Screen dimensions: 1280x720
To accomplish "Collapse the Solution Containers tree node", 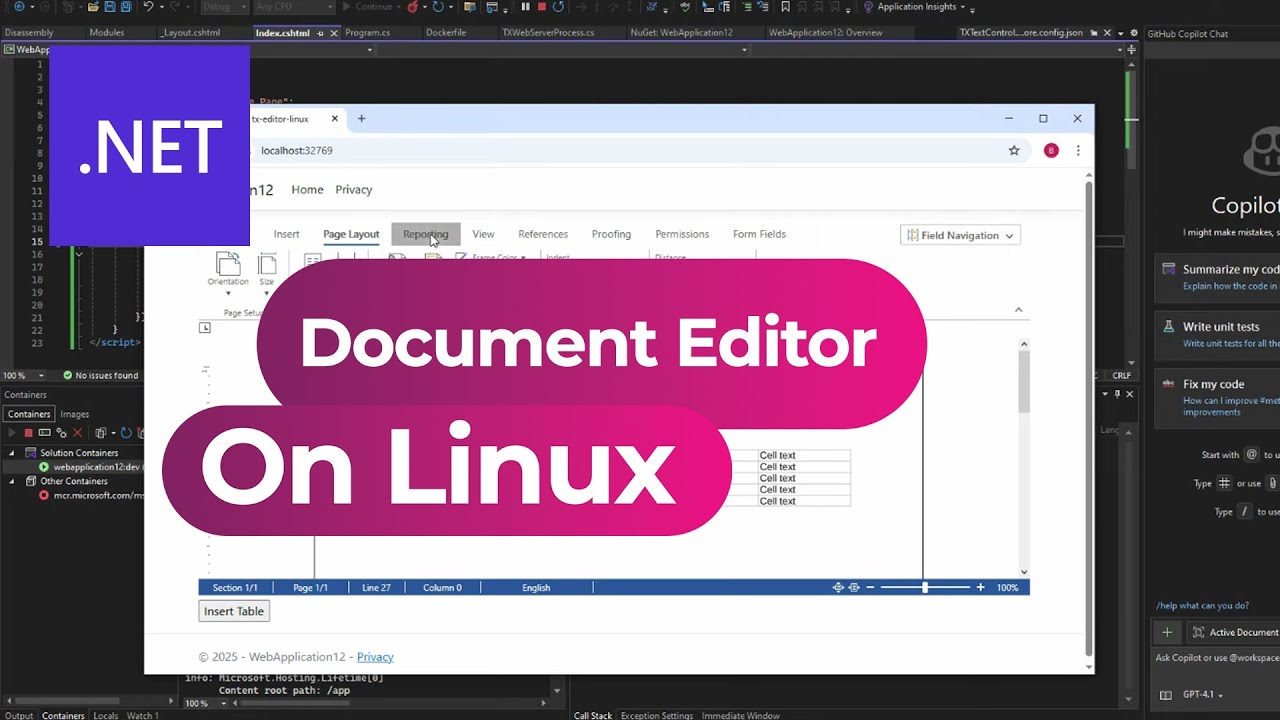I will coord(13,453).
